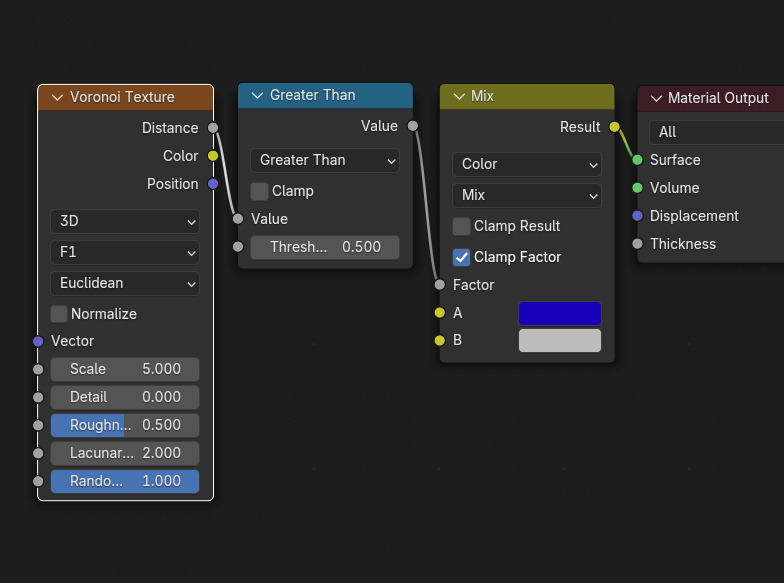Open the Color data type dropdown
784x583 pixels.
tap(526, 164)
